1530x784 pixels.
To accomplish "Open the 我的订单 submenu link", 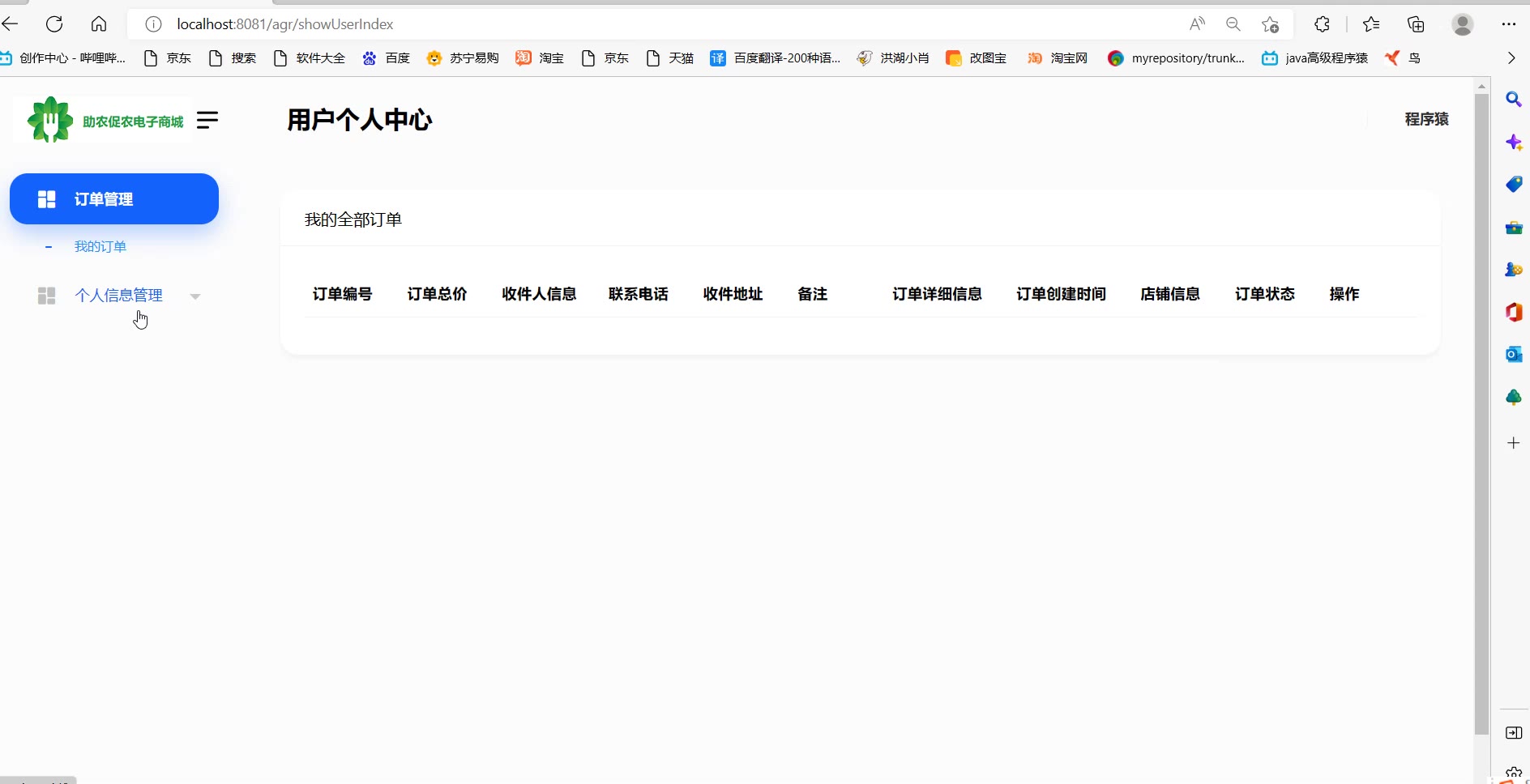I will [100, 246].
